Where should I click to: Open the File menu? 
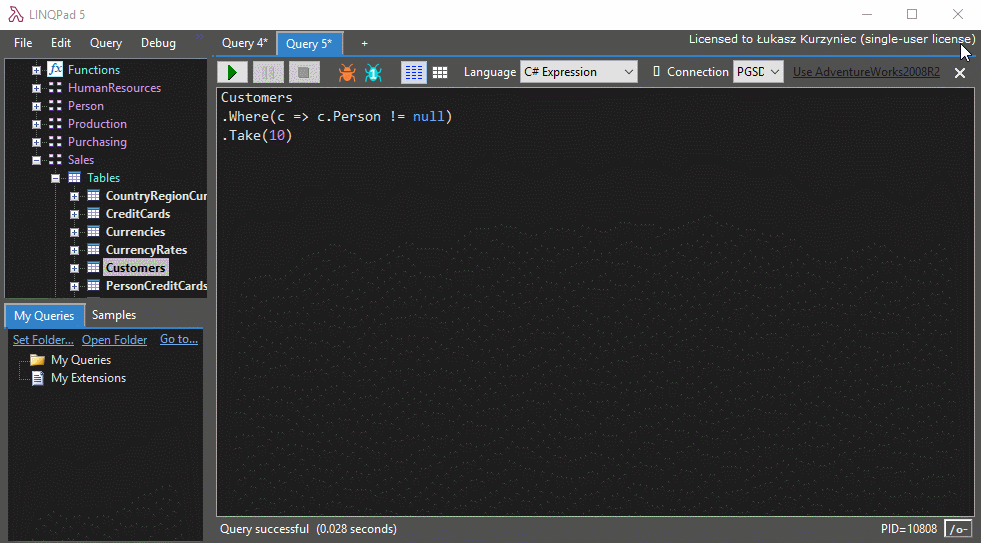click(23, 43)
